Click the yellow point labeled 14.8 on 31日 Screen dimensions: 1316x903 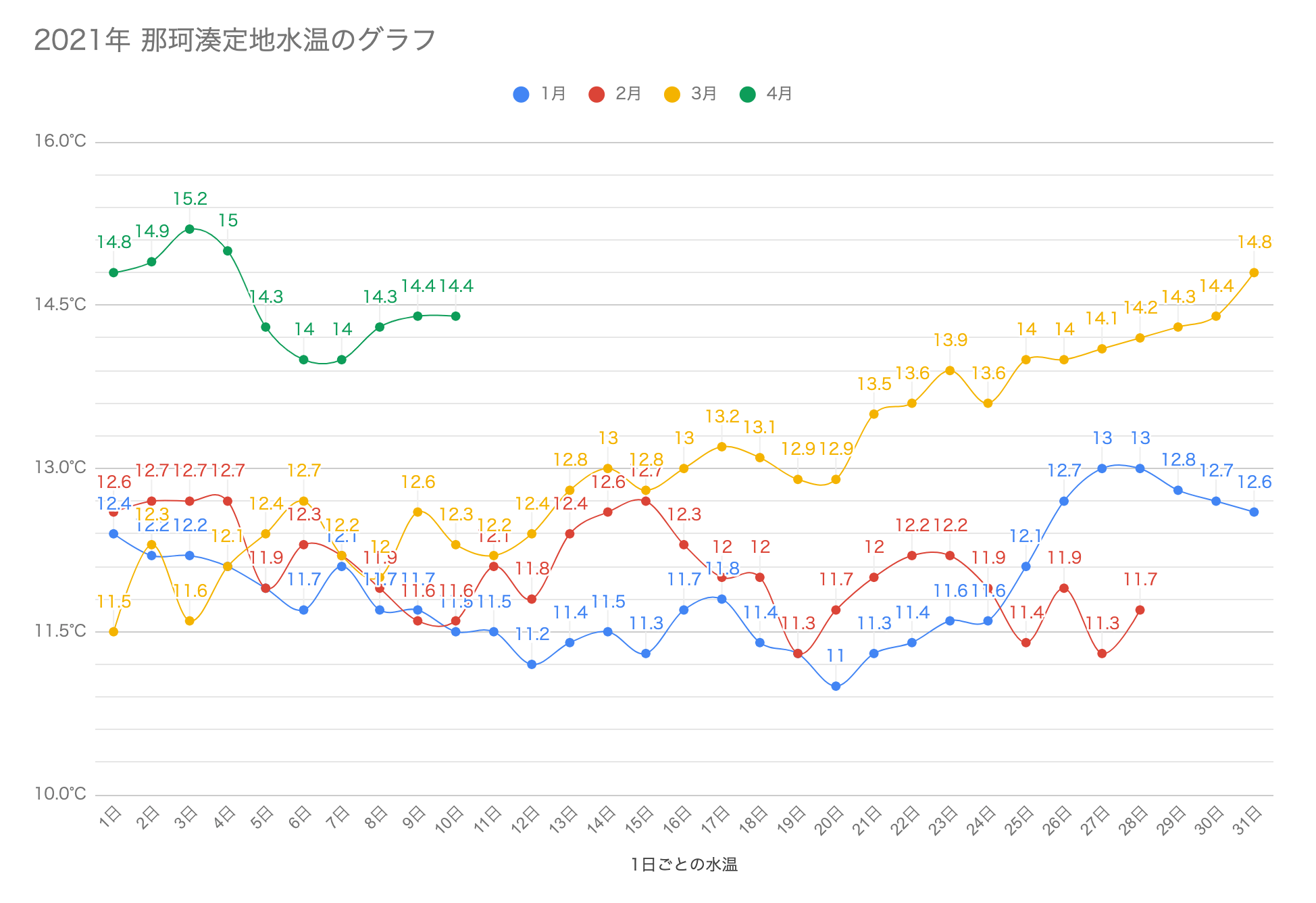pos(1254,272)
